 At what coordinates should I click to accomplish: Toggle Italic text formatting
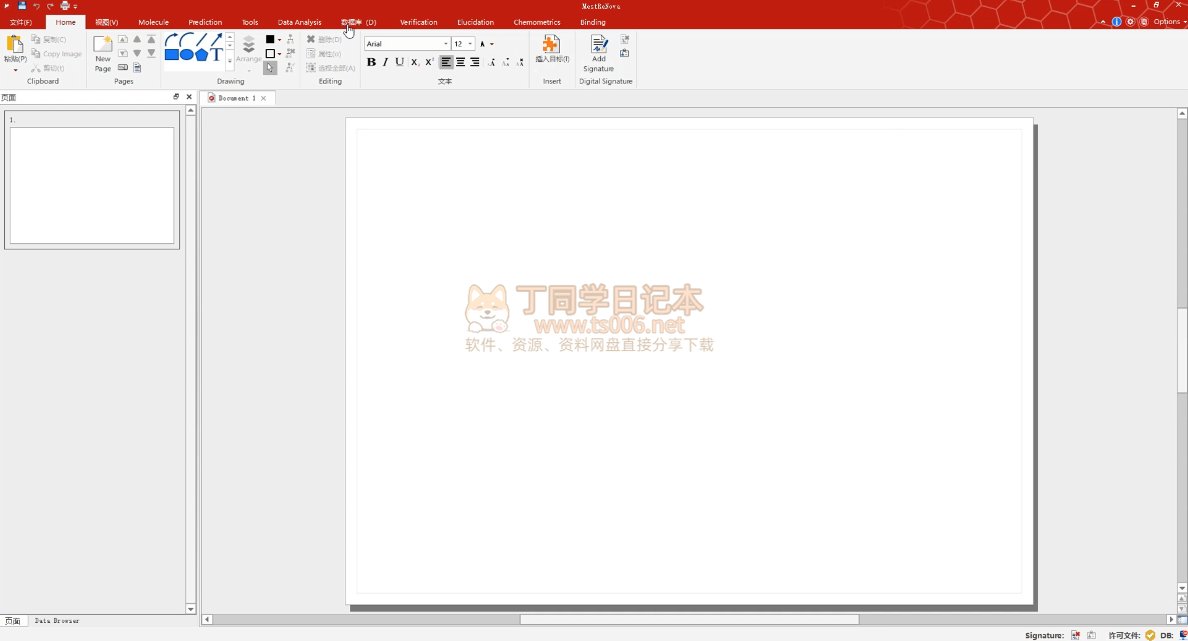[385, 62]
